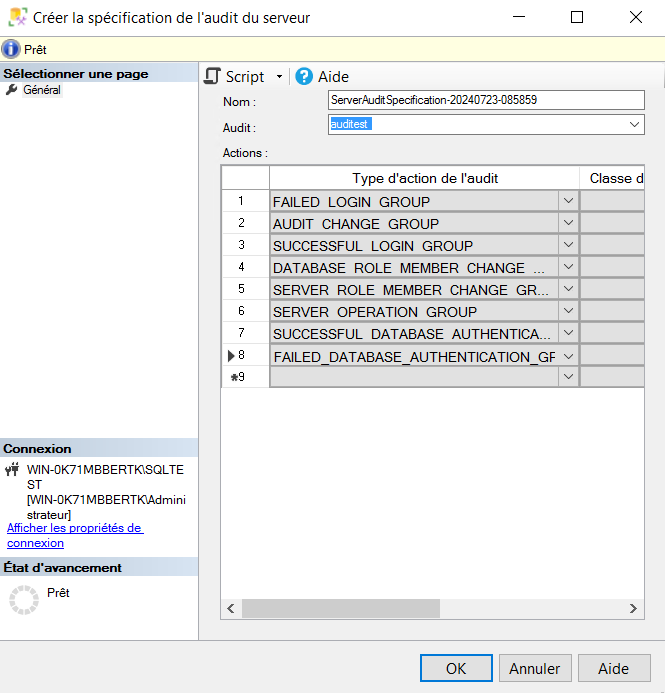Viewport: 665px width, 693px height.
Task: Open dropdown on empty row 9
Action: 568,377
